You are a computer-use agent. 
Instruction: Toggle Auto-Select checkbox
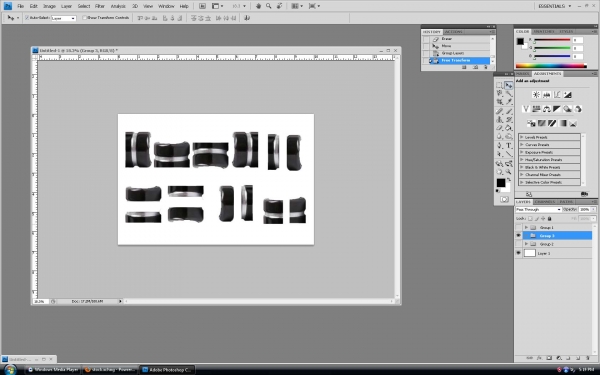(27, 18)
